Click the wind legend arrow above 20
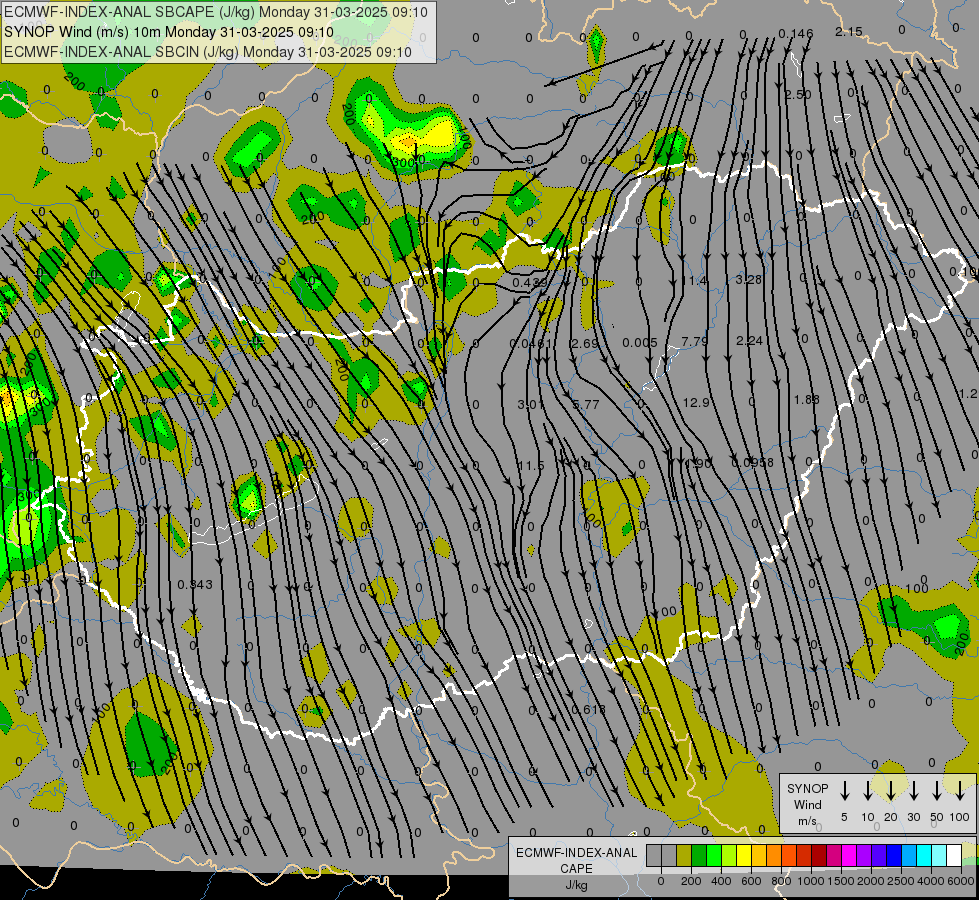Viewport: 979px width, 900px height. tap(891, 791)
